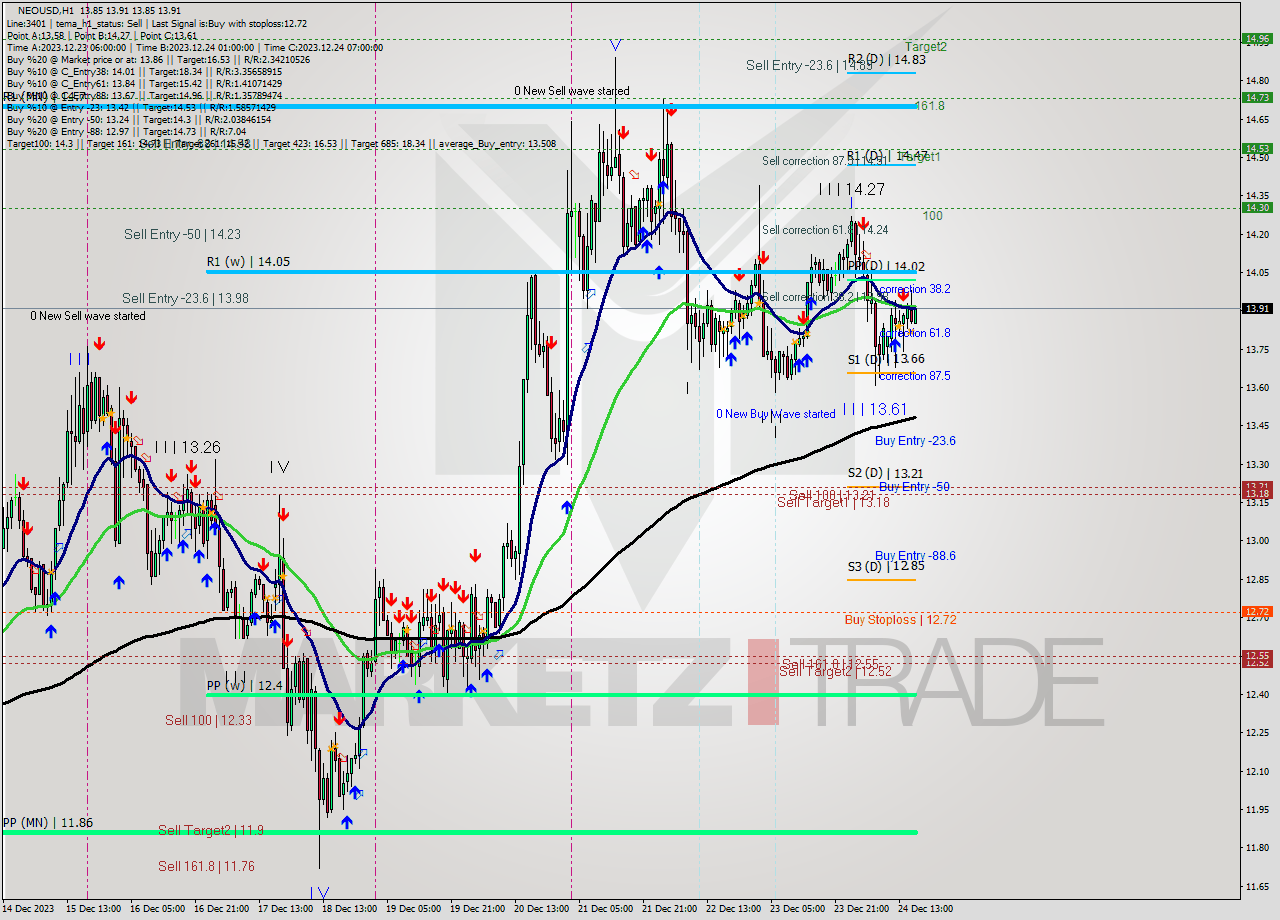Select the 'R1 (w) | 14.05' resistance label

click(248, 261)
